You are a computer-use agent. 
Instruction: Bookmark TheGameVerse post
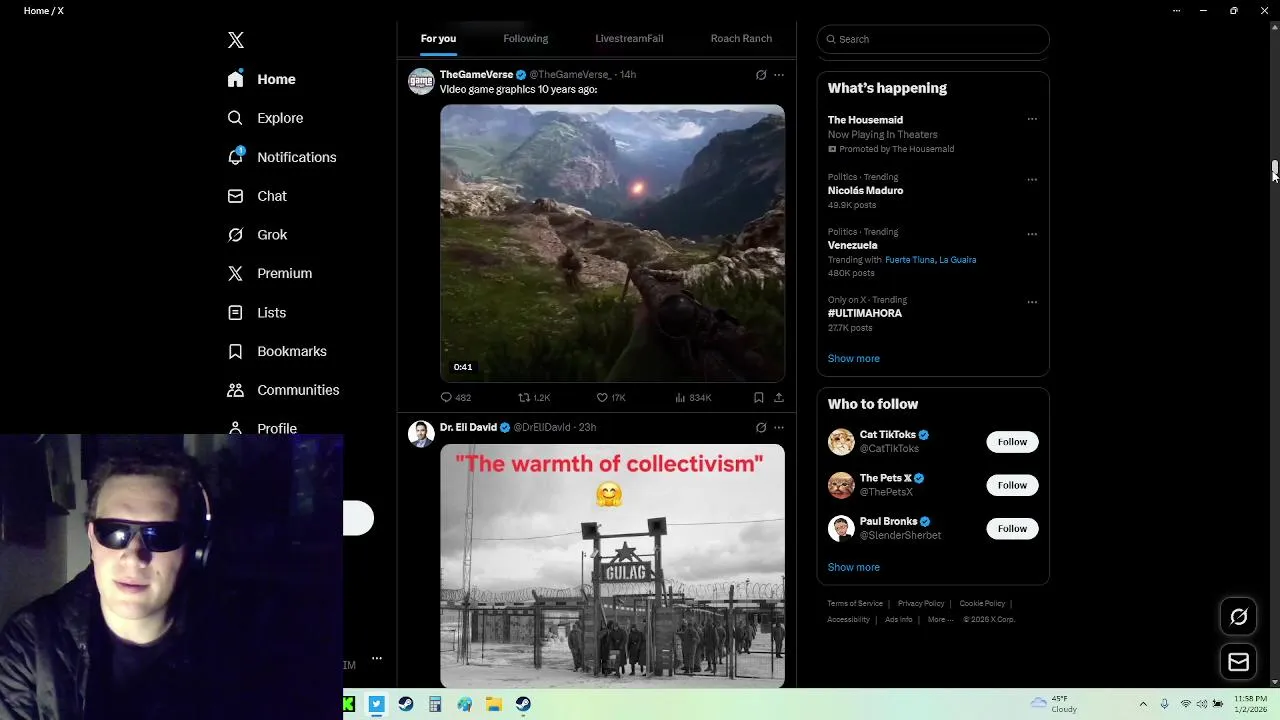759,397
